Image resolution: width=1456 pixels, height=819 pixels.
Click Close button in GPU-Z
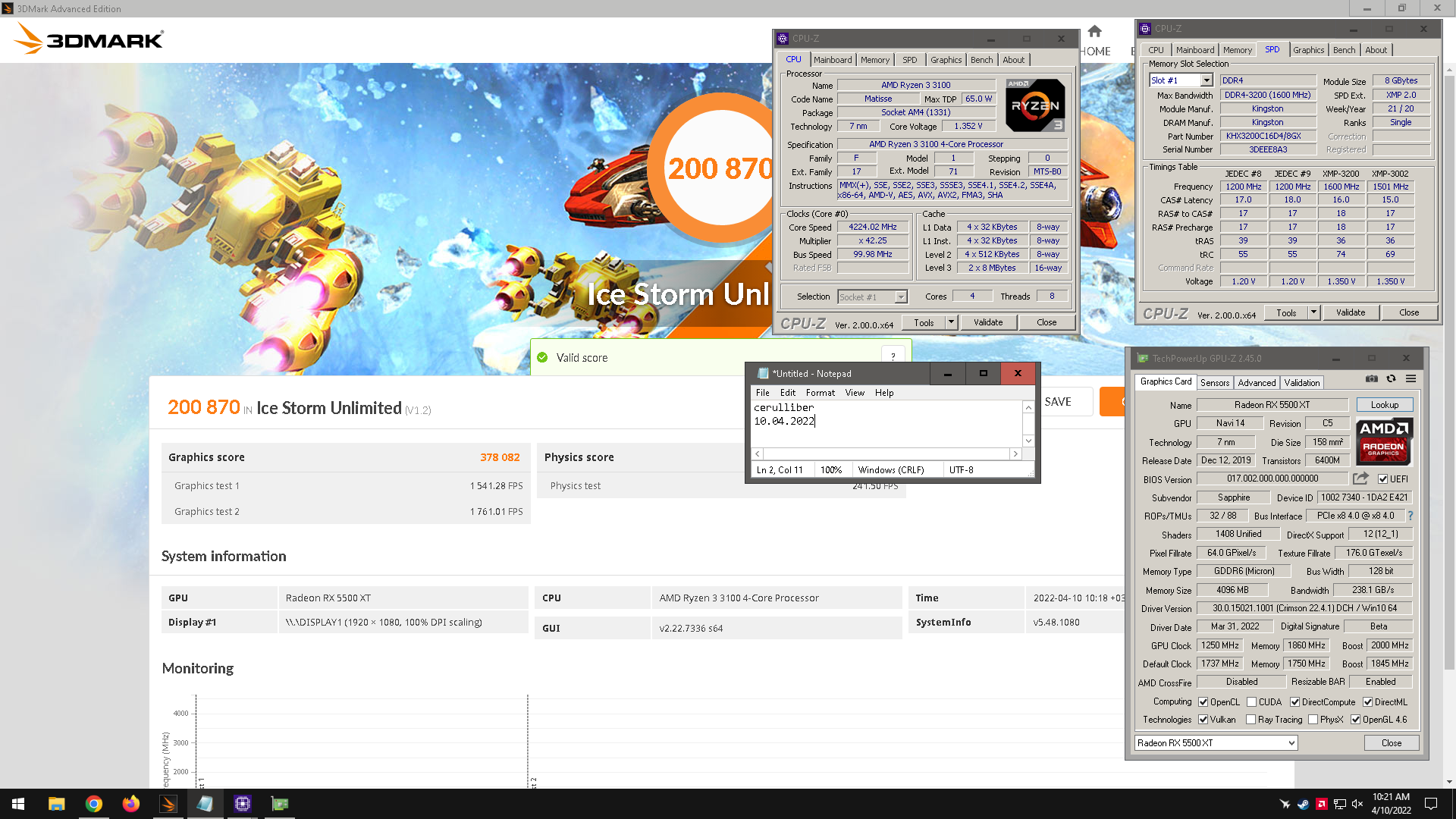coord(1391,743)
